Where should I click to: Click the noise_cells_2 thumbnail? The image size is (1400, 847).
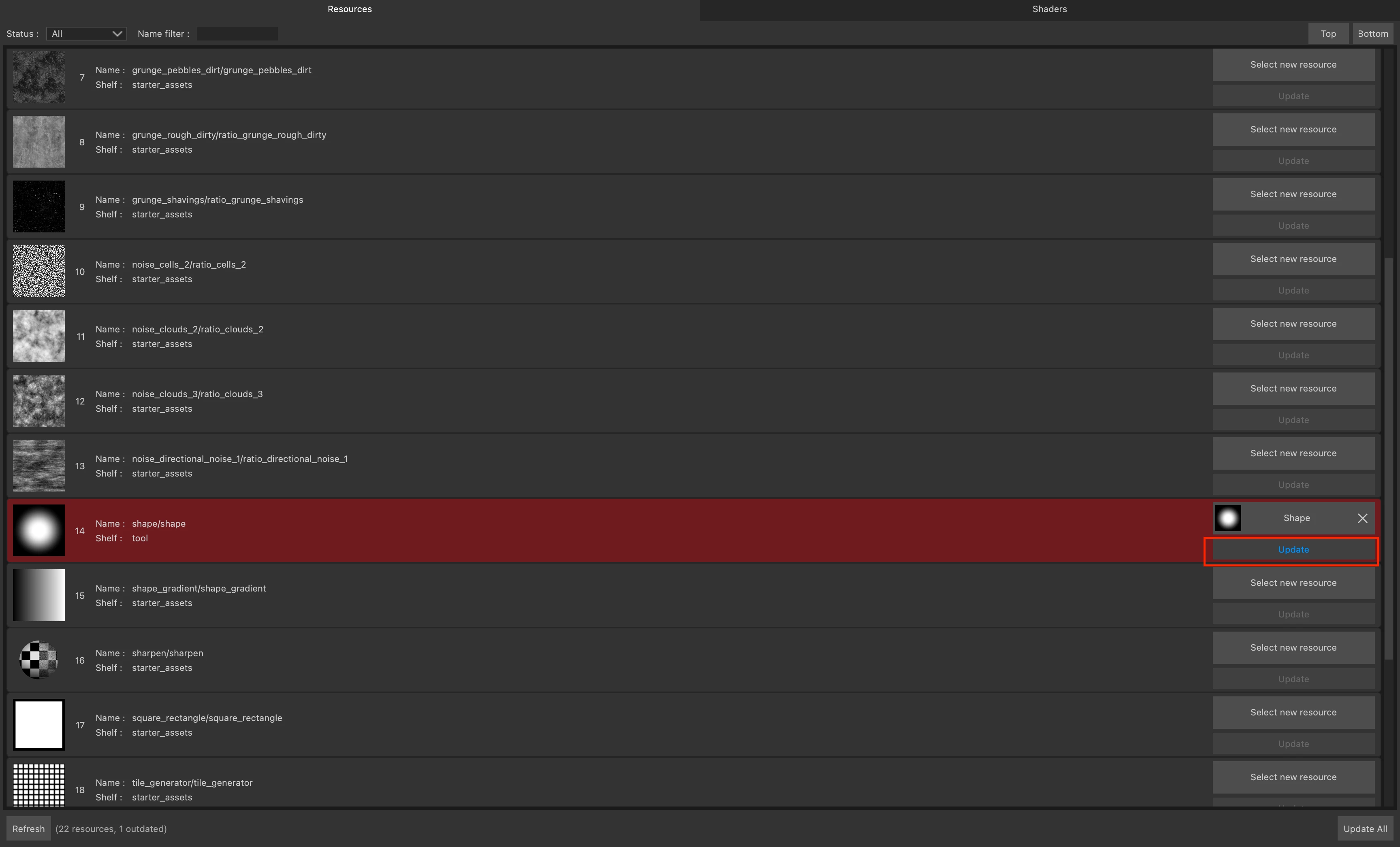(38, 271)
